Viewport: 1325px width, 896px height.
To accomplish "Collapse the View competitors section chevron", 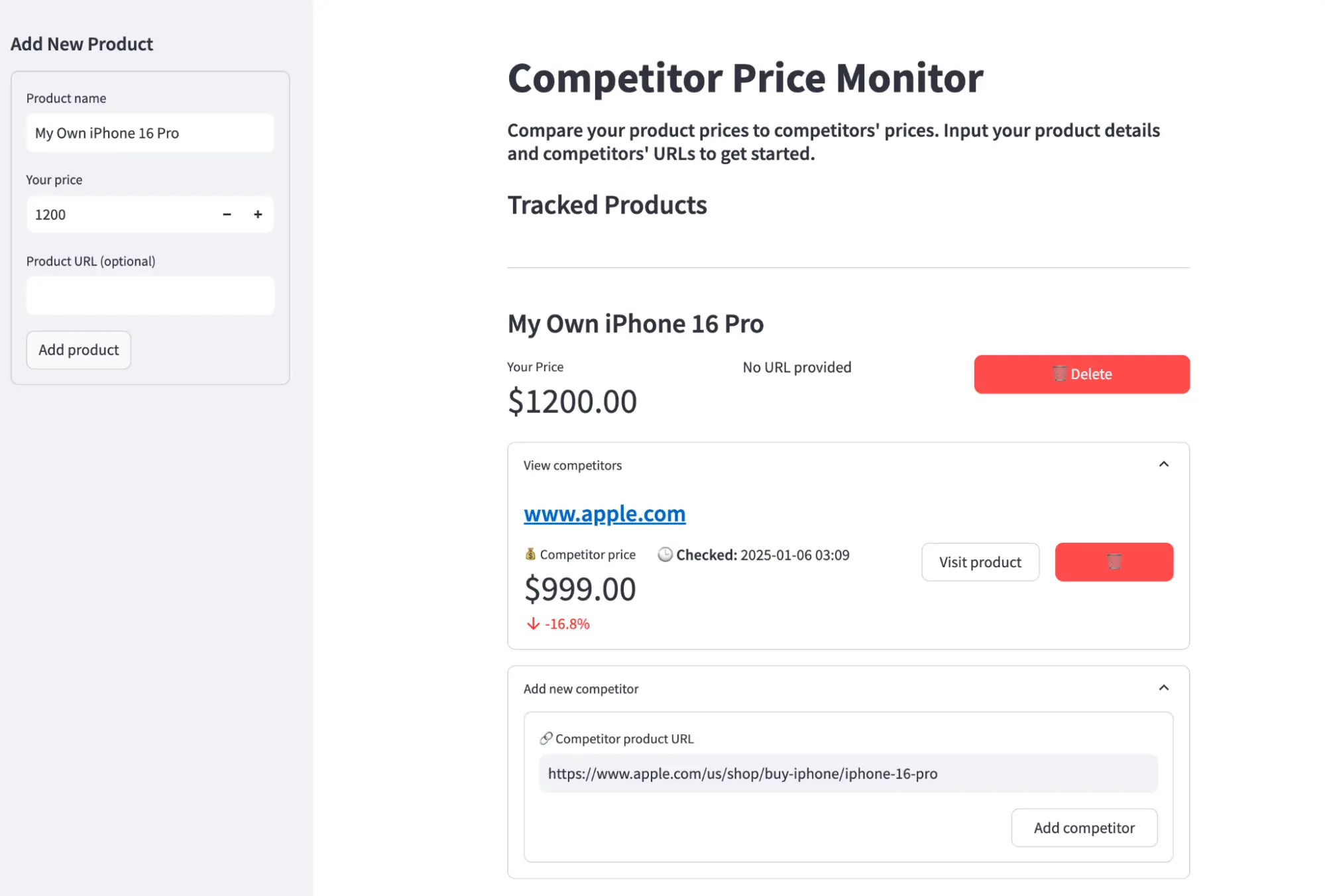I will pyautogui.click(x=1164, y=465).
